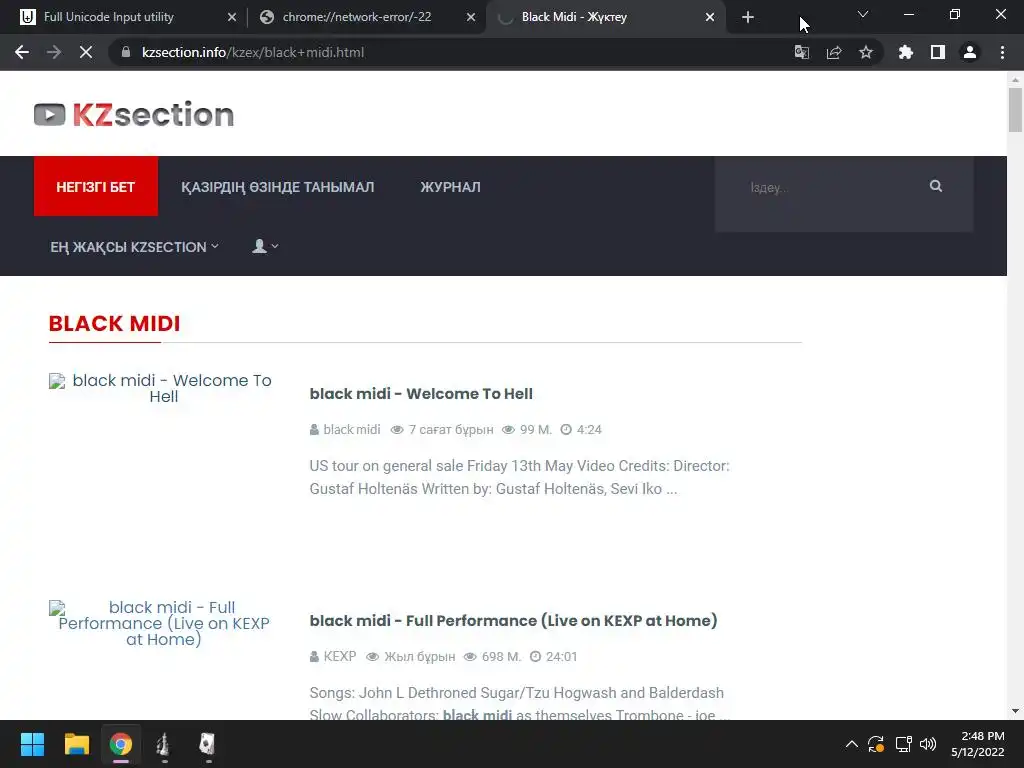This screenshot has width=1024, height=768.
Task: Open the ЖУРНАЛ menu item
Action: [451, 187]
